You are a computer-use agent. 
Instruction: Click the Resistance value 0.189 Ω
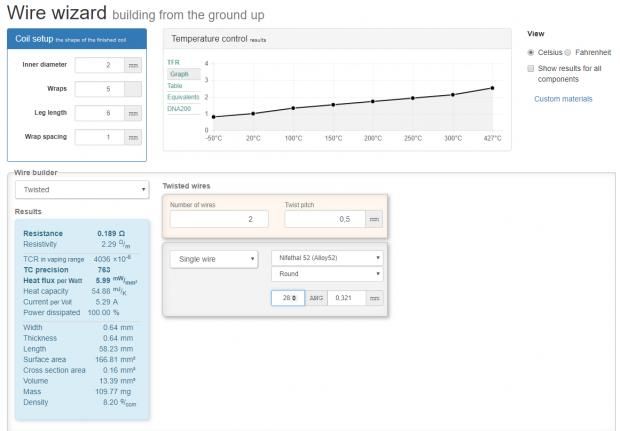[x=111, y=234]
